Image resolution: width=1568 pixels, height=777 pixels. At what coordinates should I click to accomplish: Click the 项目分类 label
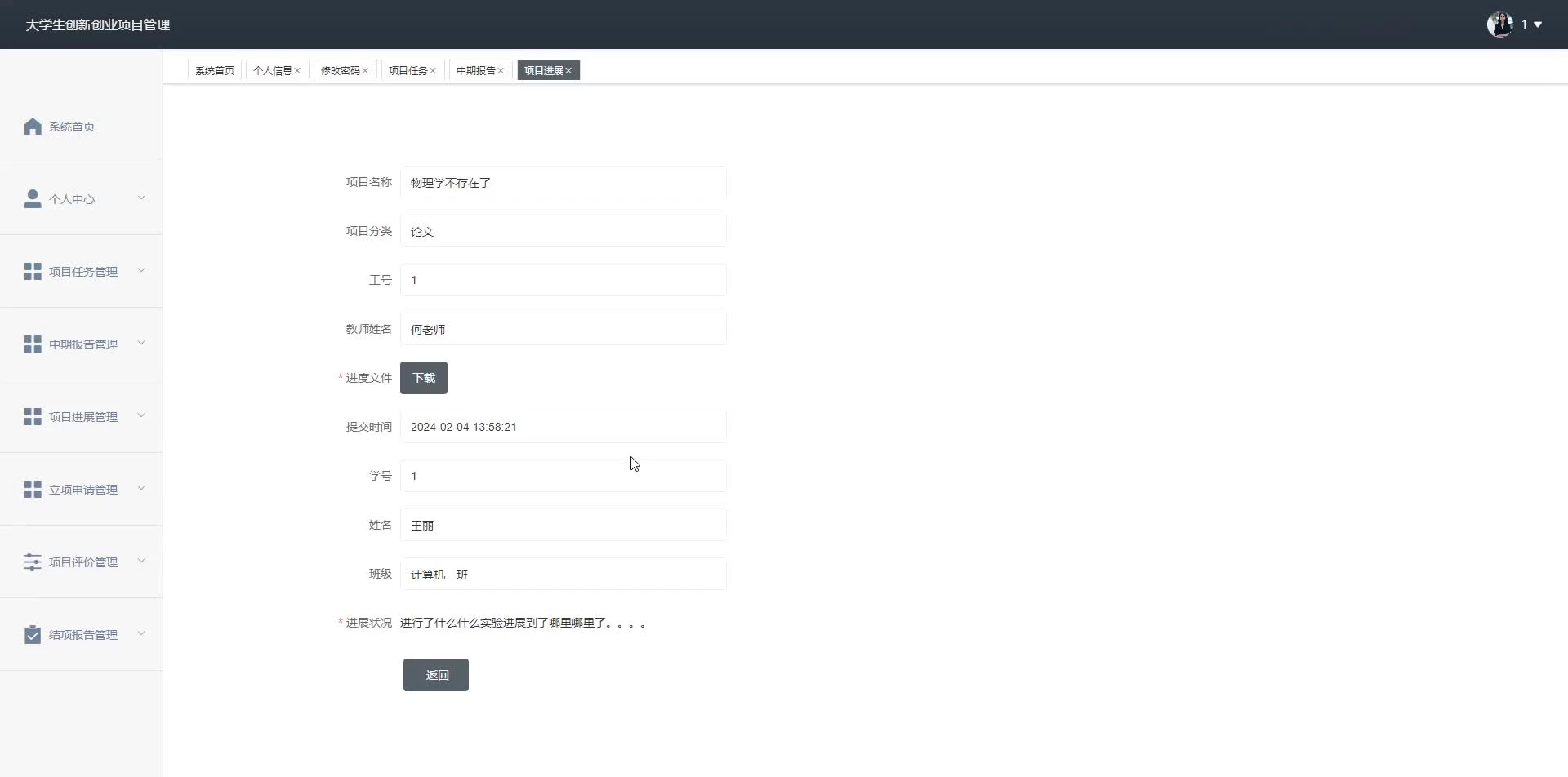pos(369,231)
